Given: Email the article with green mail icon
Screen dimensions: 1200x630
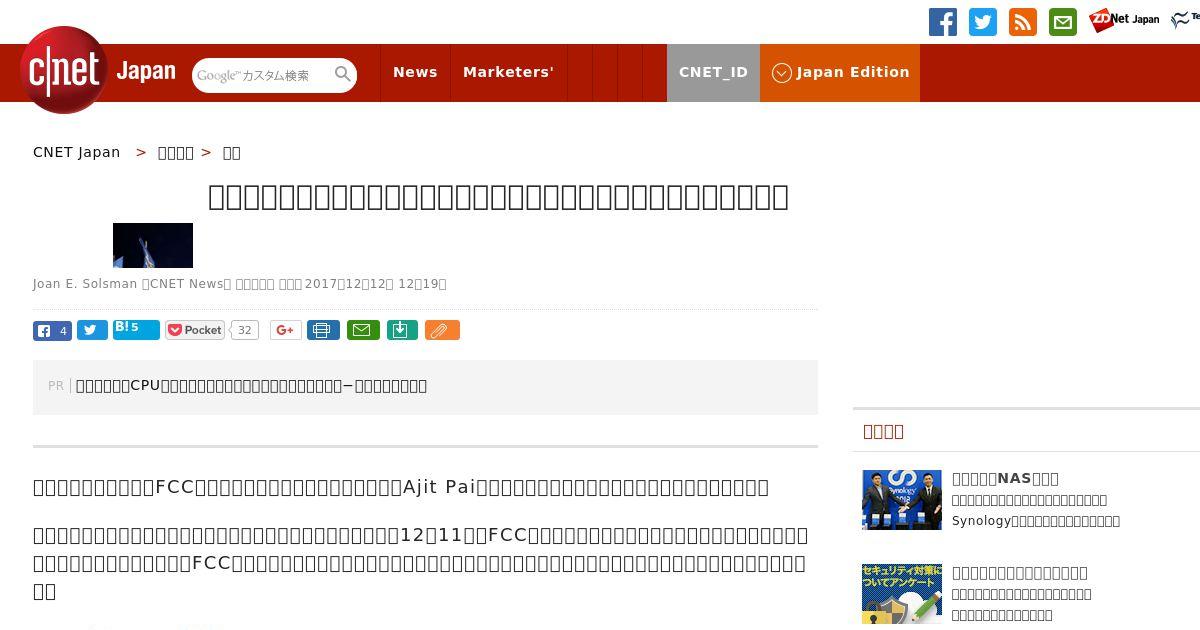Looking at the screenshot, I should click(363, 330).
